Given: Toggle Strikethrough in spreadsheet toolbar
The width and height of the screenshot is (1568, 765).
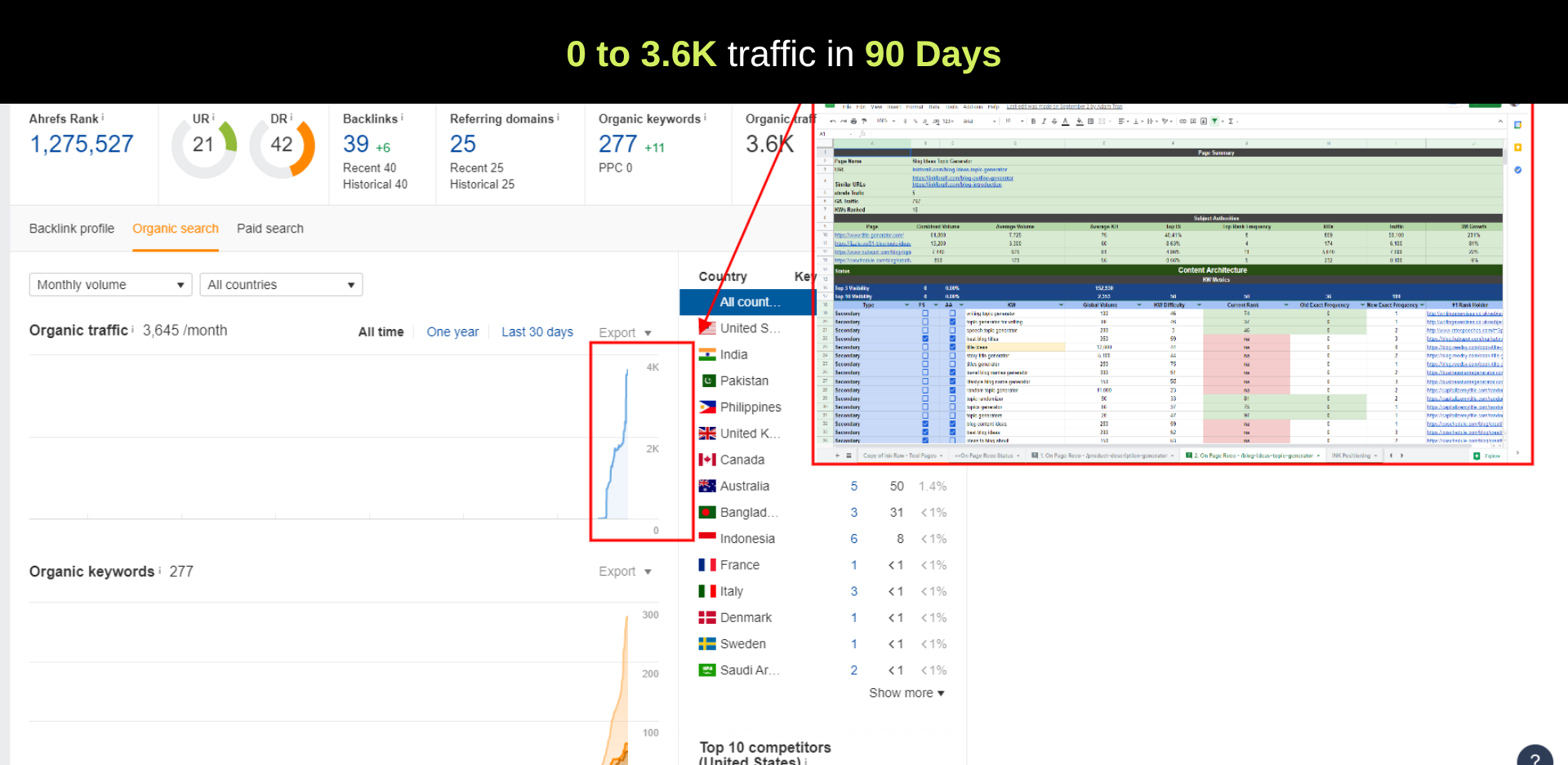Looking at the screenshot, I should tap(1054, 121).
